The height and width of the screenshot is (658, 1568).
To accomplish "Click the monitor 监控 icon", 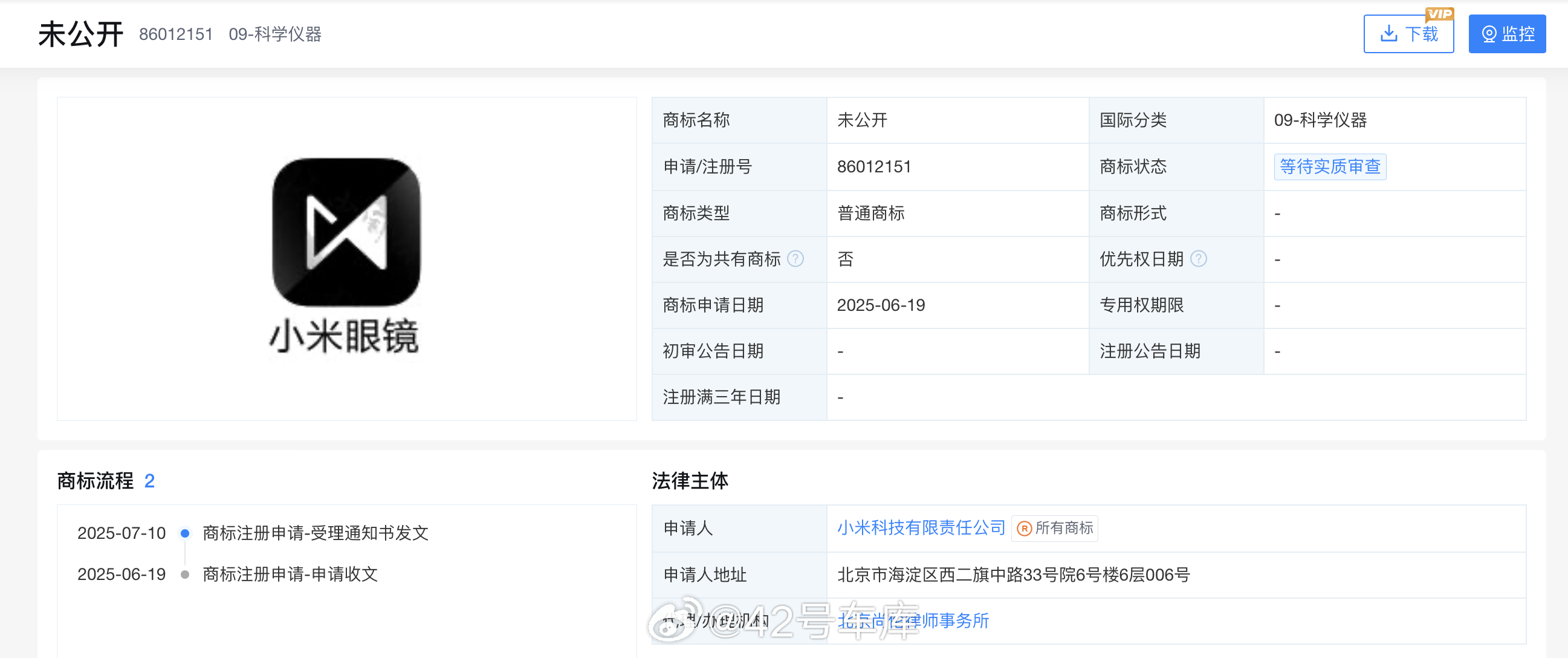I will pos(1488,34).
